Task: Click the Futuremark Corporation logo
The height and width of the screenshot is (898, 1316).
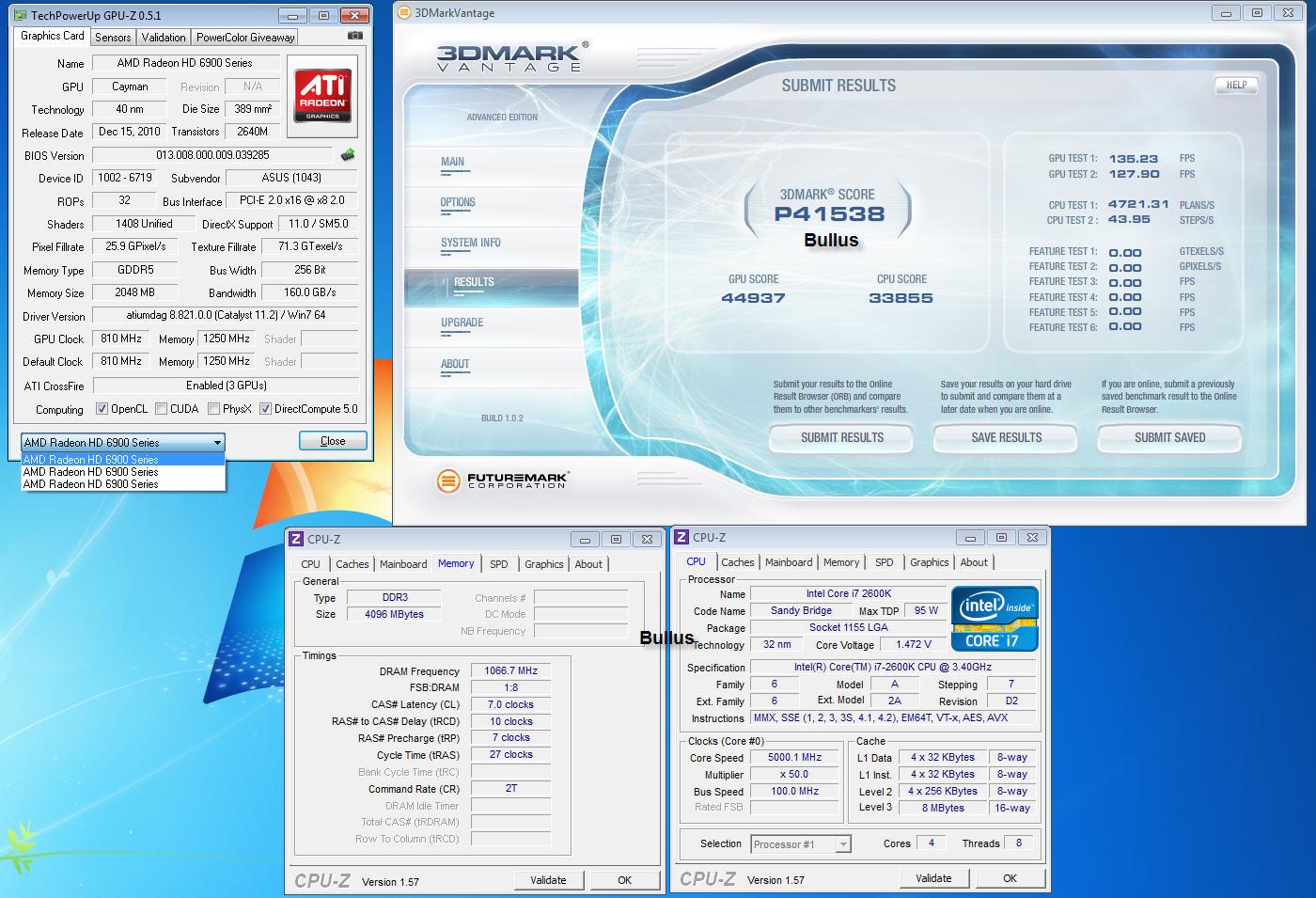Action: click(x=503, y=481)
